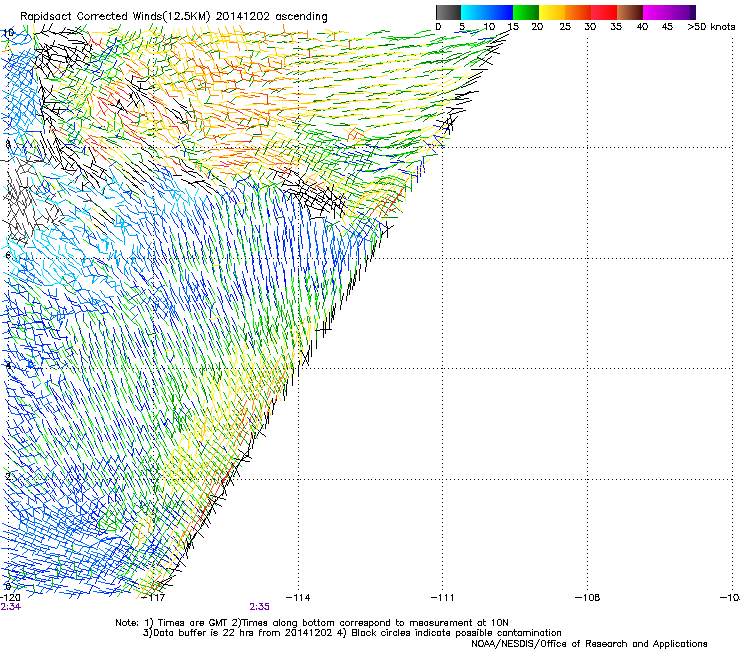Click the gray 0-5 knots color swatch
Viewport: 740px width, 650px height.
(448, 12)
